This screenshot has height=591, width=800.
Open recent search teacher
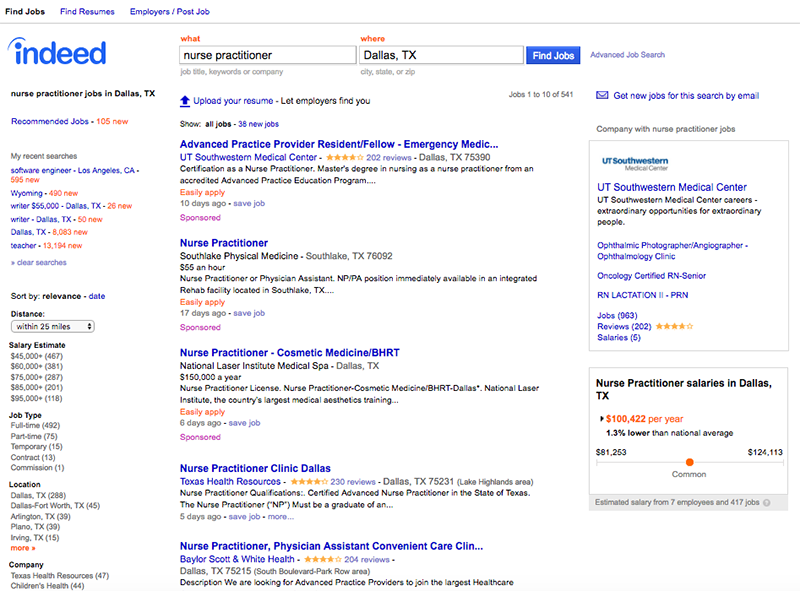pos(23,245)
